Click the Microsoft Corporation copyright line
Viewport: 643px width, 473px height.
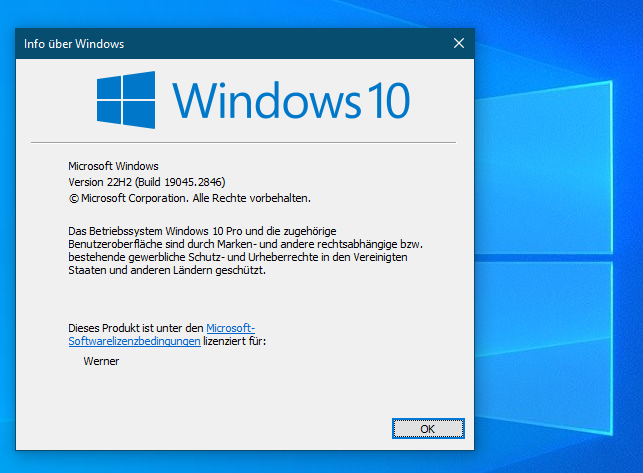(190, 198)
